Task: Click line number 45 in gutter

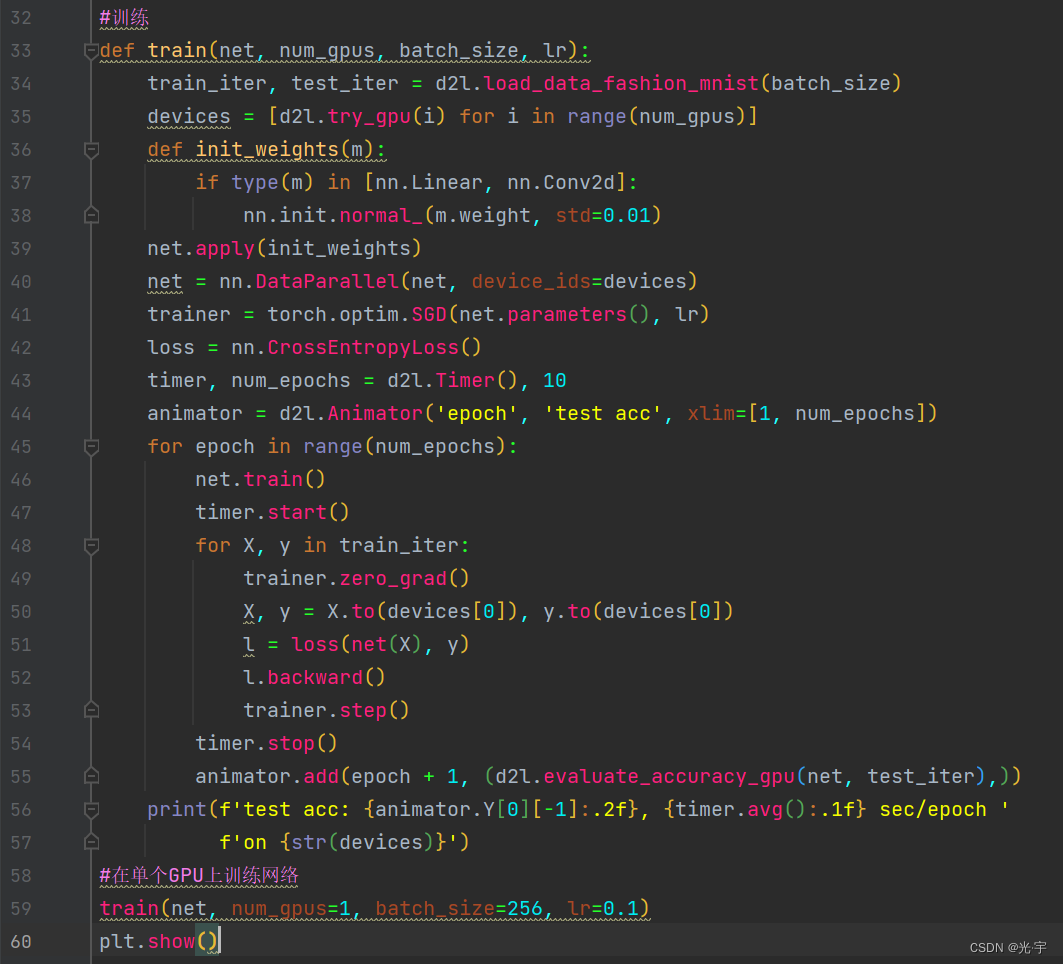Action: [21, 447]
